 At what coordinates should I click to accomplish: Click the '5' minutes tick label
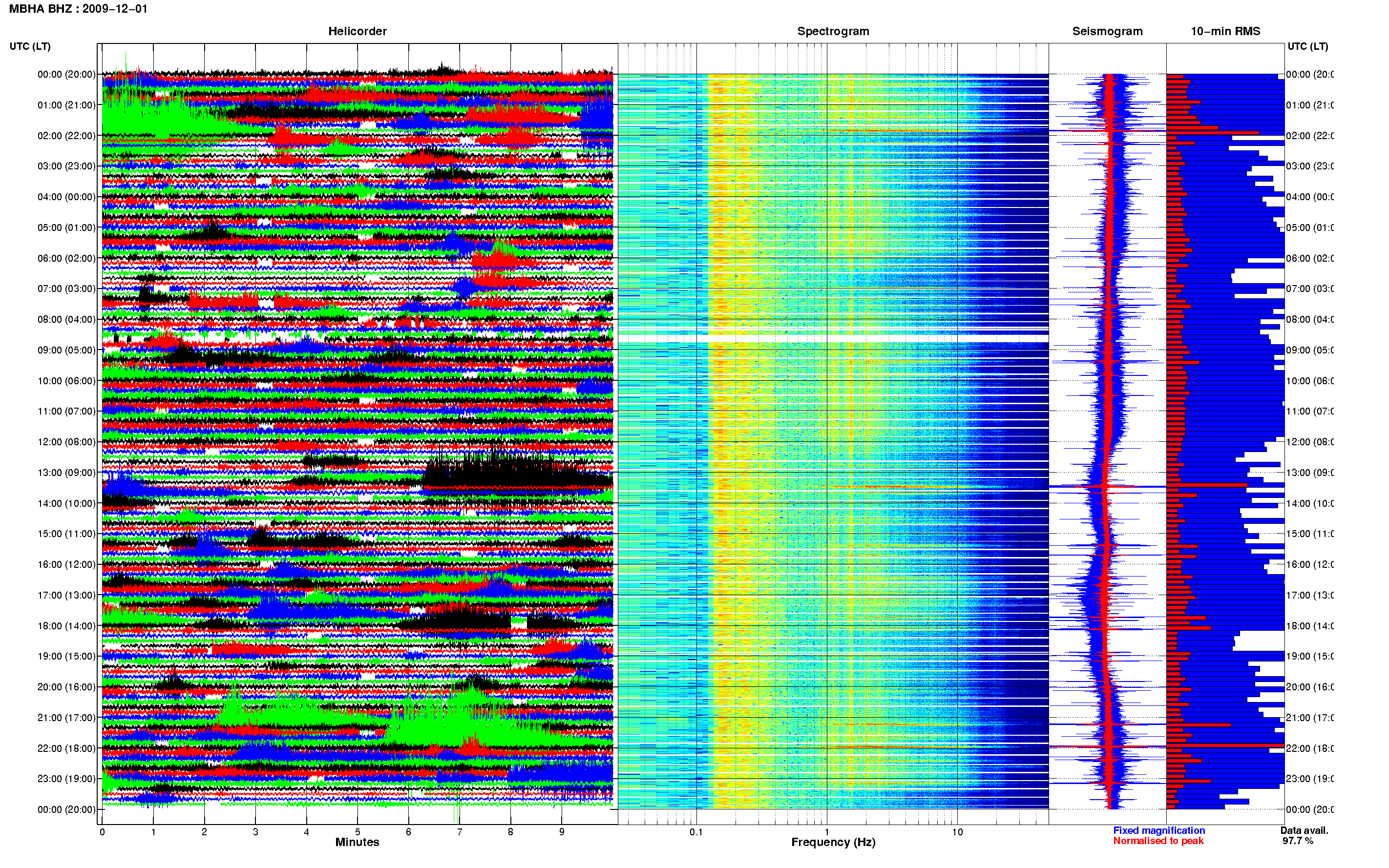click(x=357, y=832)
